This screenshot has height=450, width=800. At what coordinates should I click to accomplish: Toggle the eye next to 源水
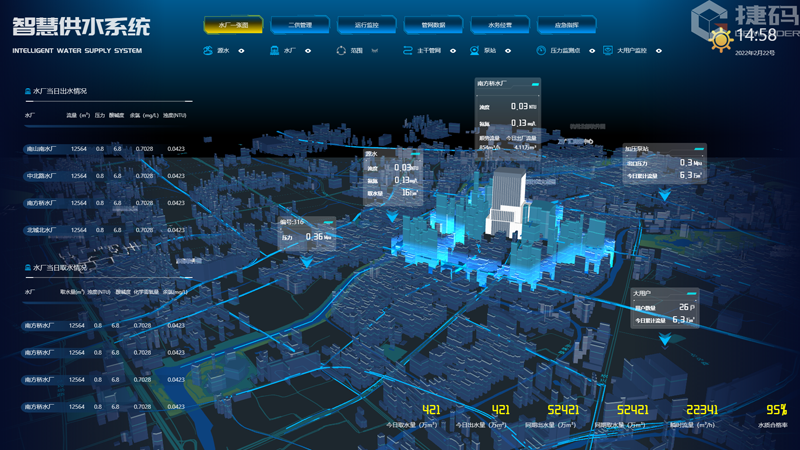[241, 51]
